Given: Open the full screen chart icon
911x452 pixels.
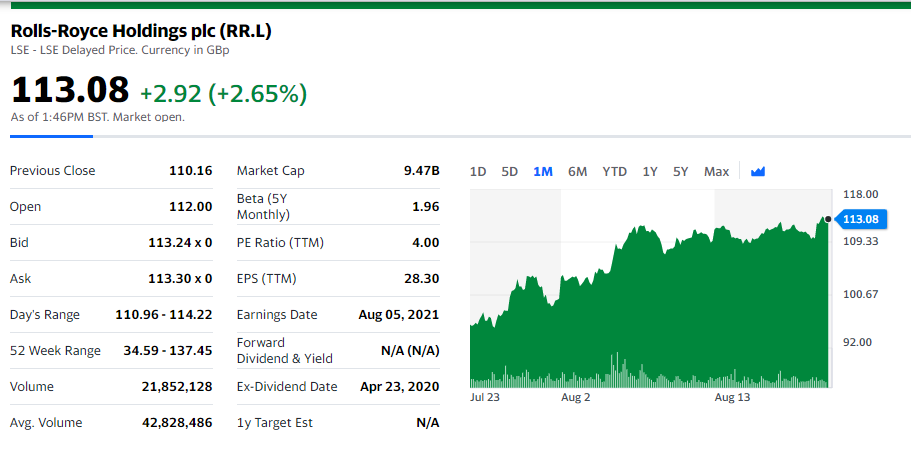Looking at the screenshot, I should tap(758, 171).
